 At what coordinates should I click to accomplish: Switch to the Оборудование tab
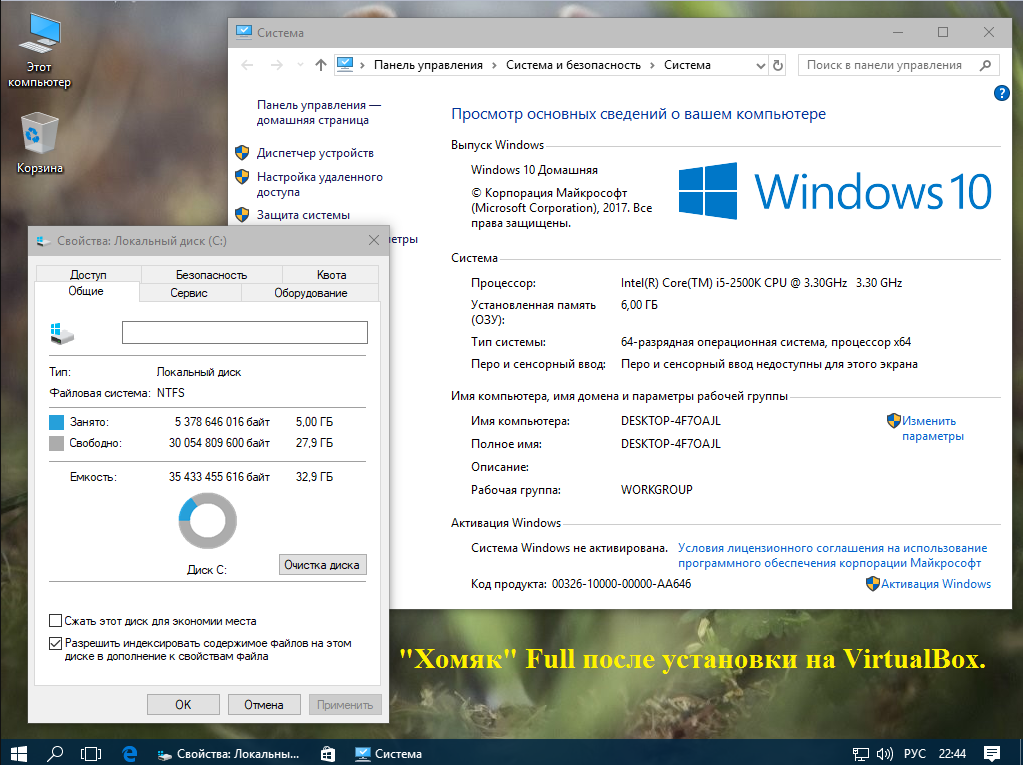(311, 293)
